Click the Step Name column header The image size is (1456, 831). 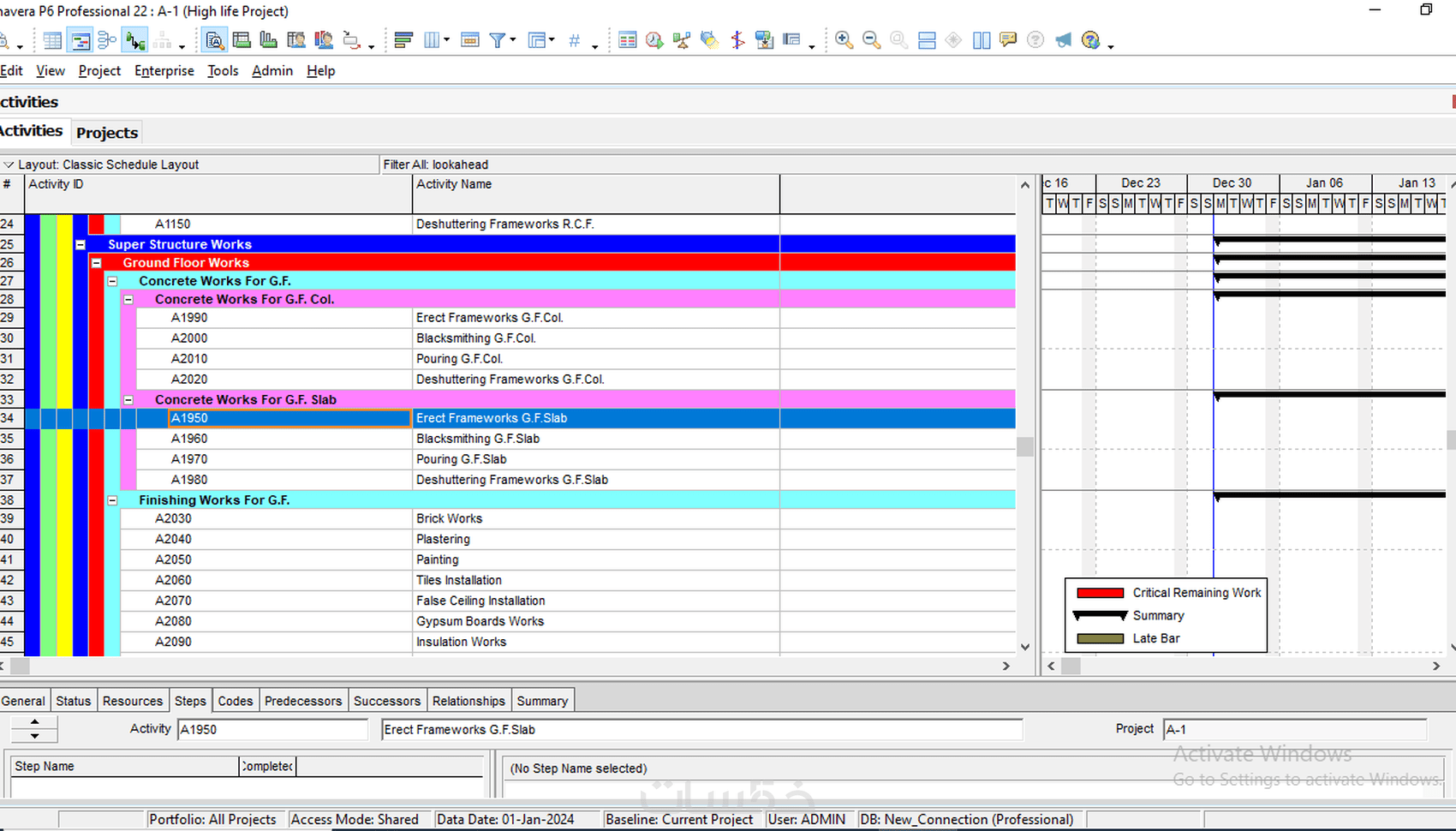click(x=125, y=766)
